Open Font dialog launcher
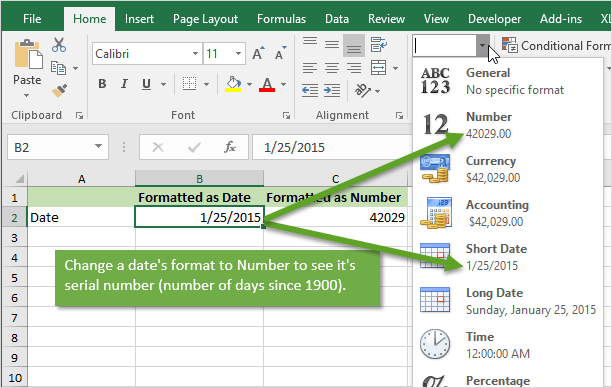612x388 pixels. pyautogui.click(x=286, y=116)
